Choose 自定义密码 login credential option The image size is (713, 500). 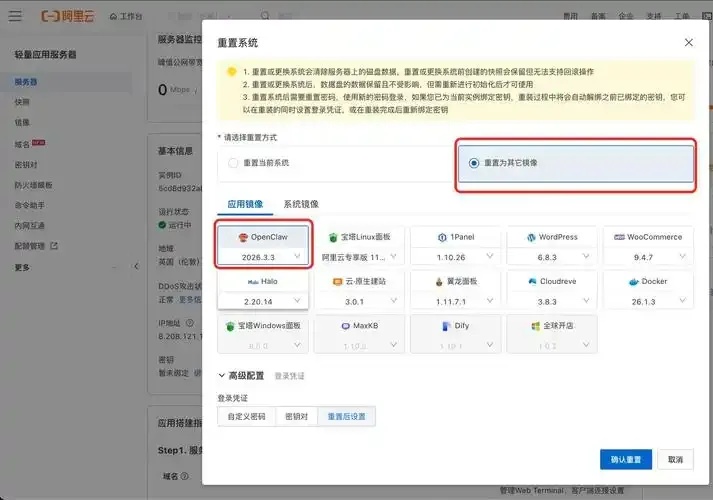coord(246,416)
